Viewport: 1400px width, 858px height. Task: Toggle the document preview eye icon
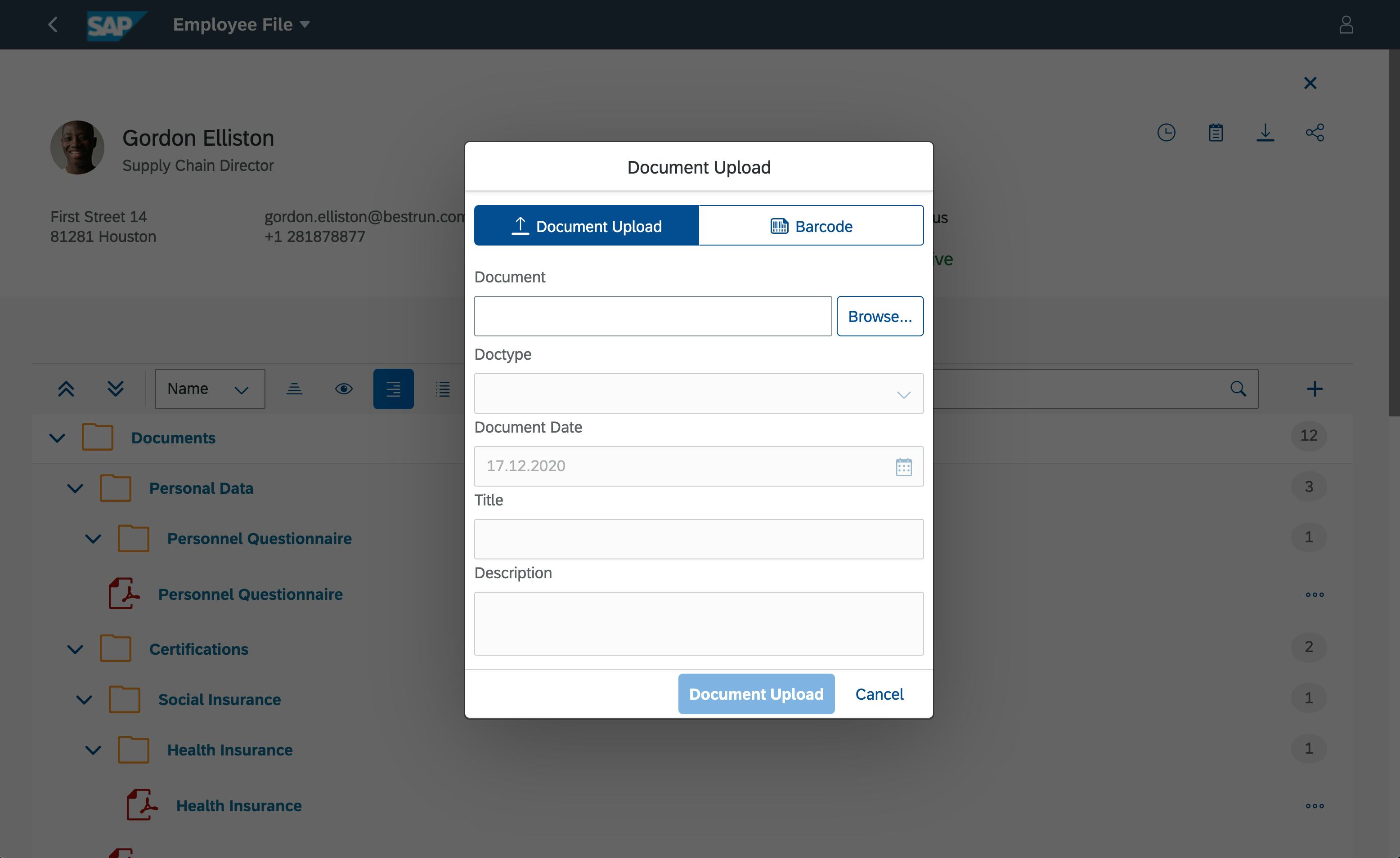click(x=344, y=389)
